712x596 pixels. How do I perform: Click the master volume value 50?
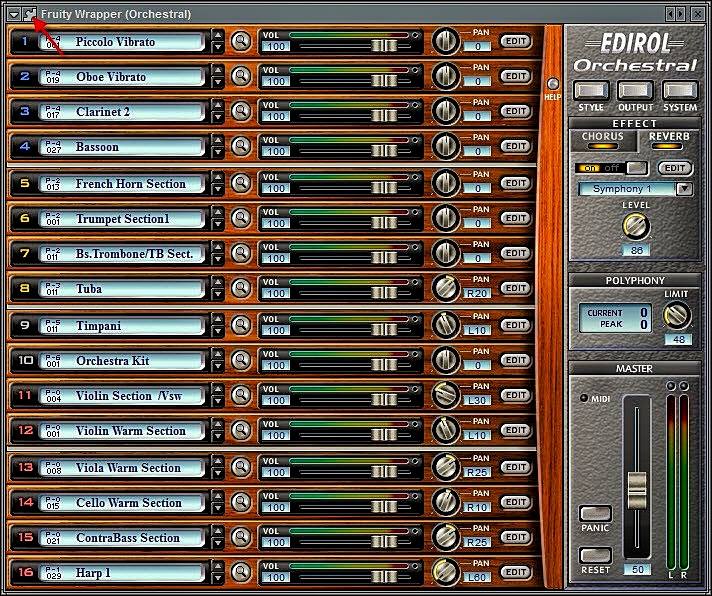pyautogui.click(x=637, y=569)
